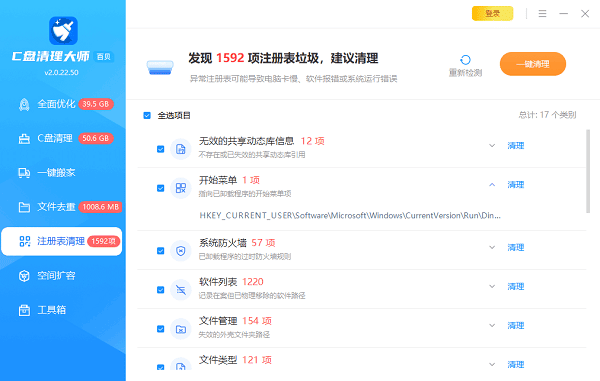600x381 pixels.
Task: Click the yellow 登录 button
Action: coord(492,14)
